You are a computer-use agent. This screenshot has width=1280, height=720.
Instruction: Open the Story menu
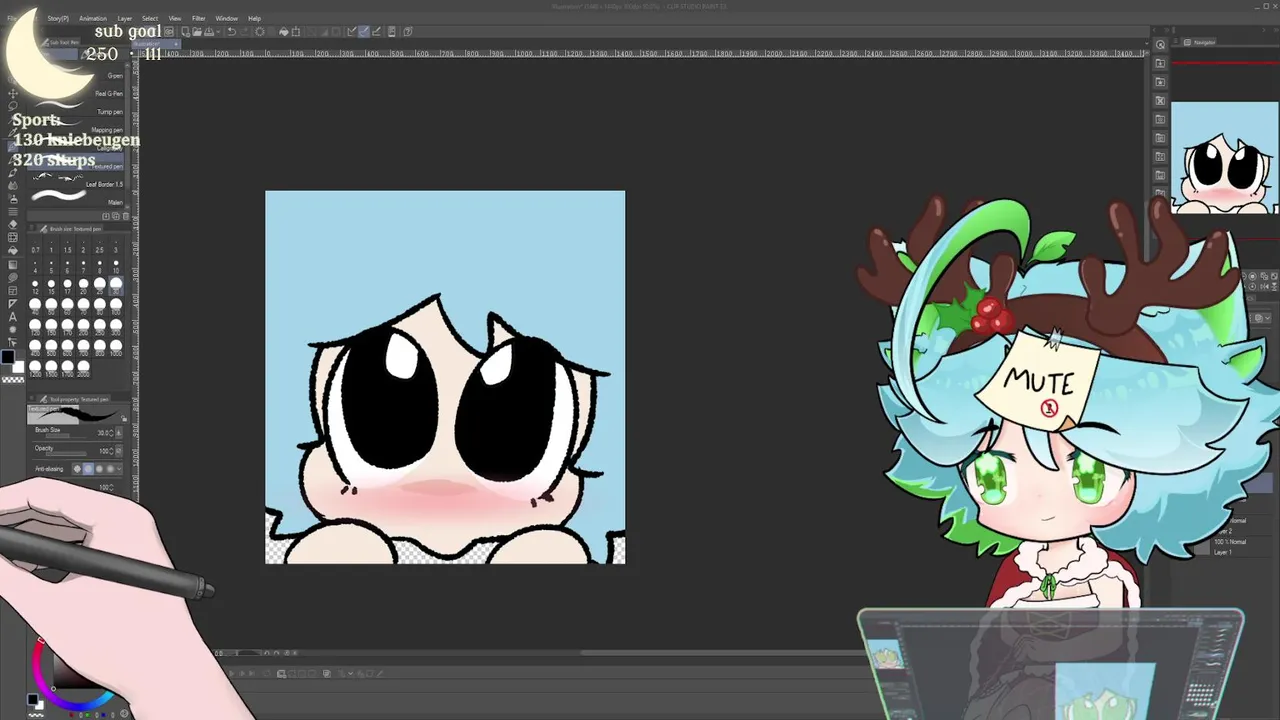click(x=58, y=18)
